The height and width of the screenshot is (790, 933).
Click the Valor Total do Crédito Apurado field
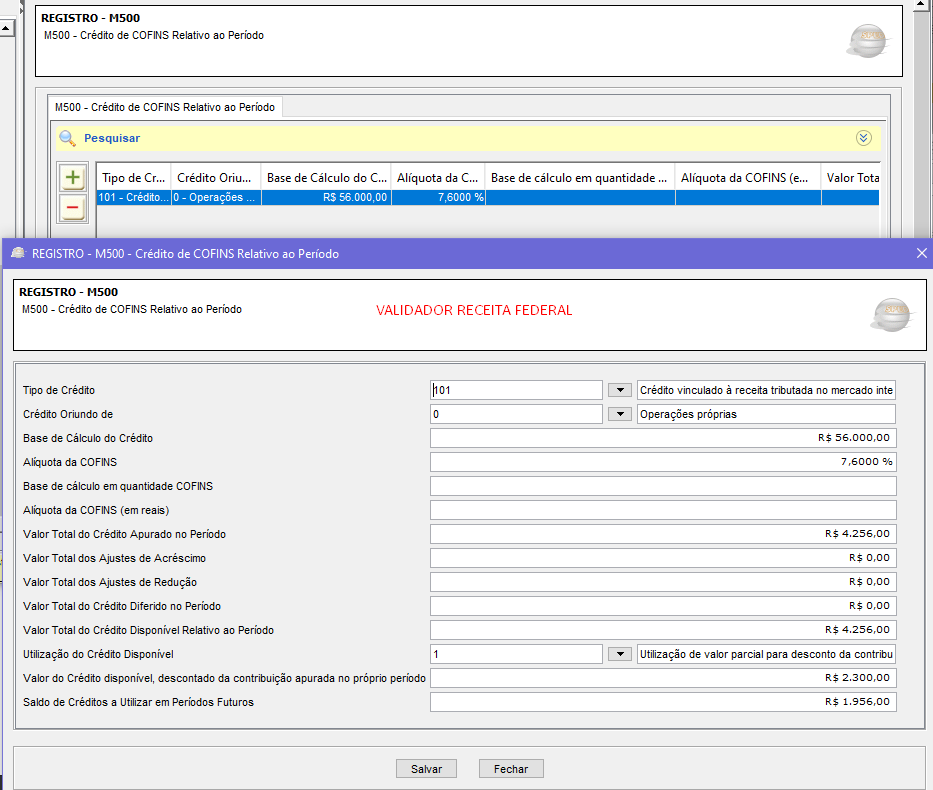point(663,534)
